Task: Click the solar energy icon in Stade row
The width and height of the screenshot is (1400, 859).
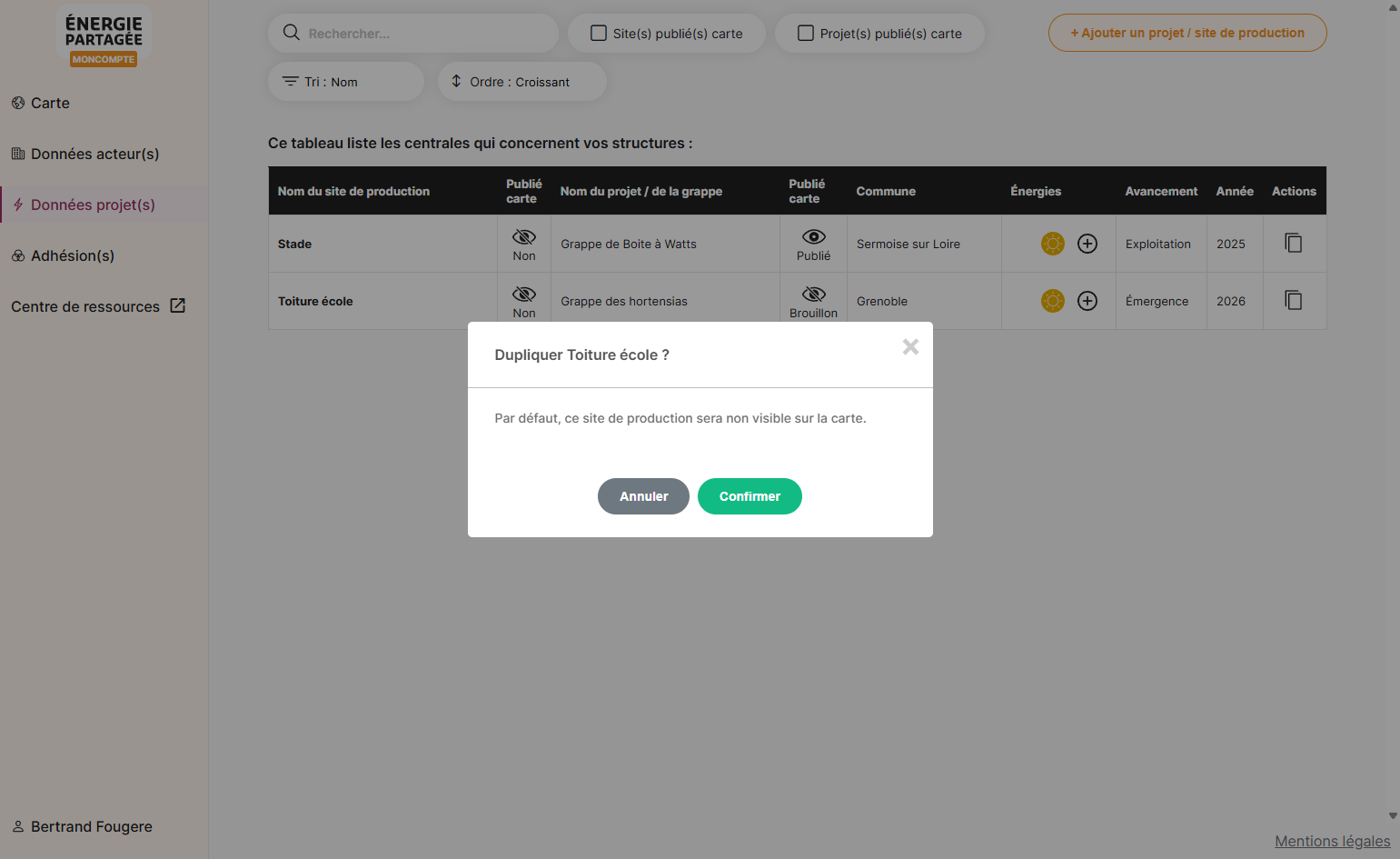Action: [1053, 244]
